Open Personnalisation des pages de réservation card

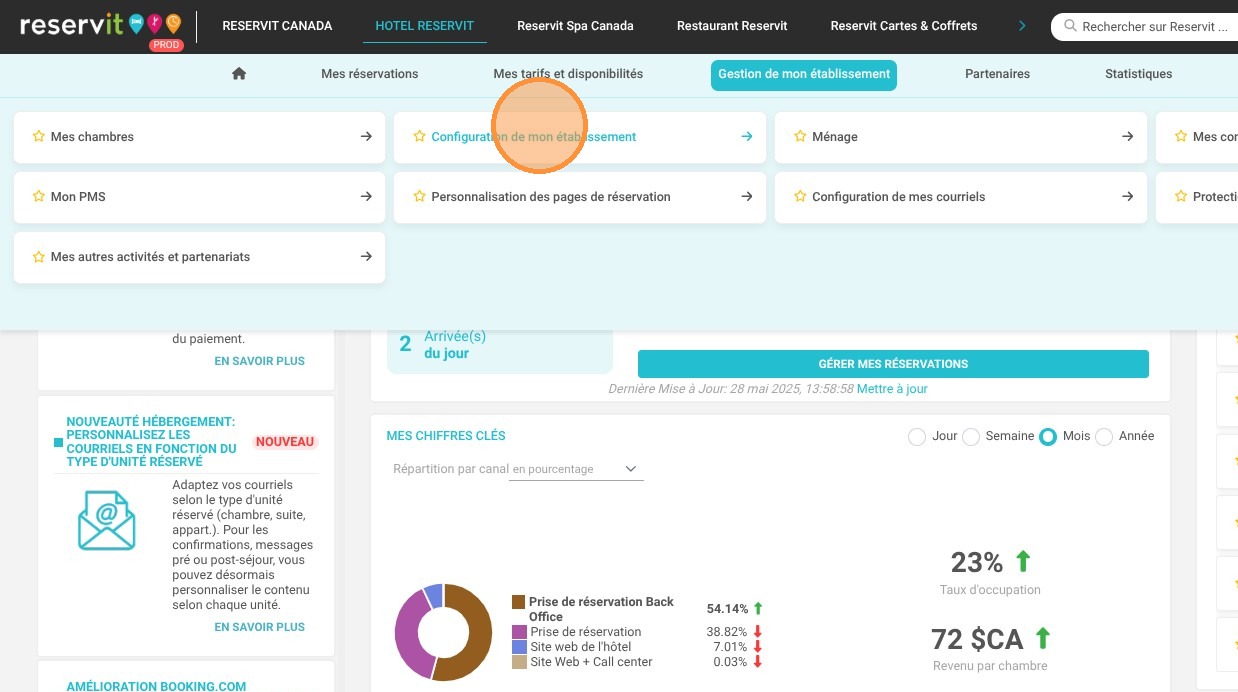[580, 197]
